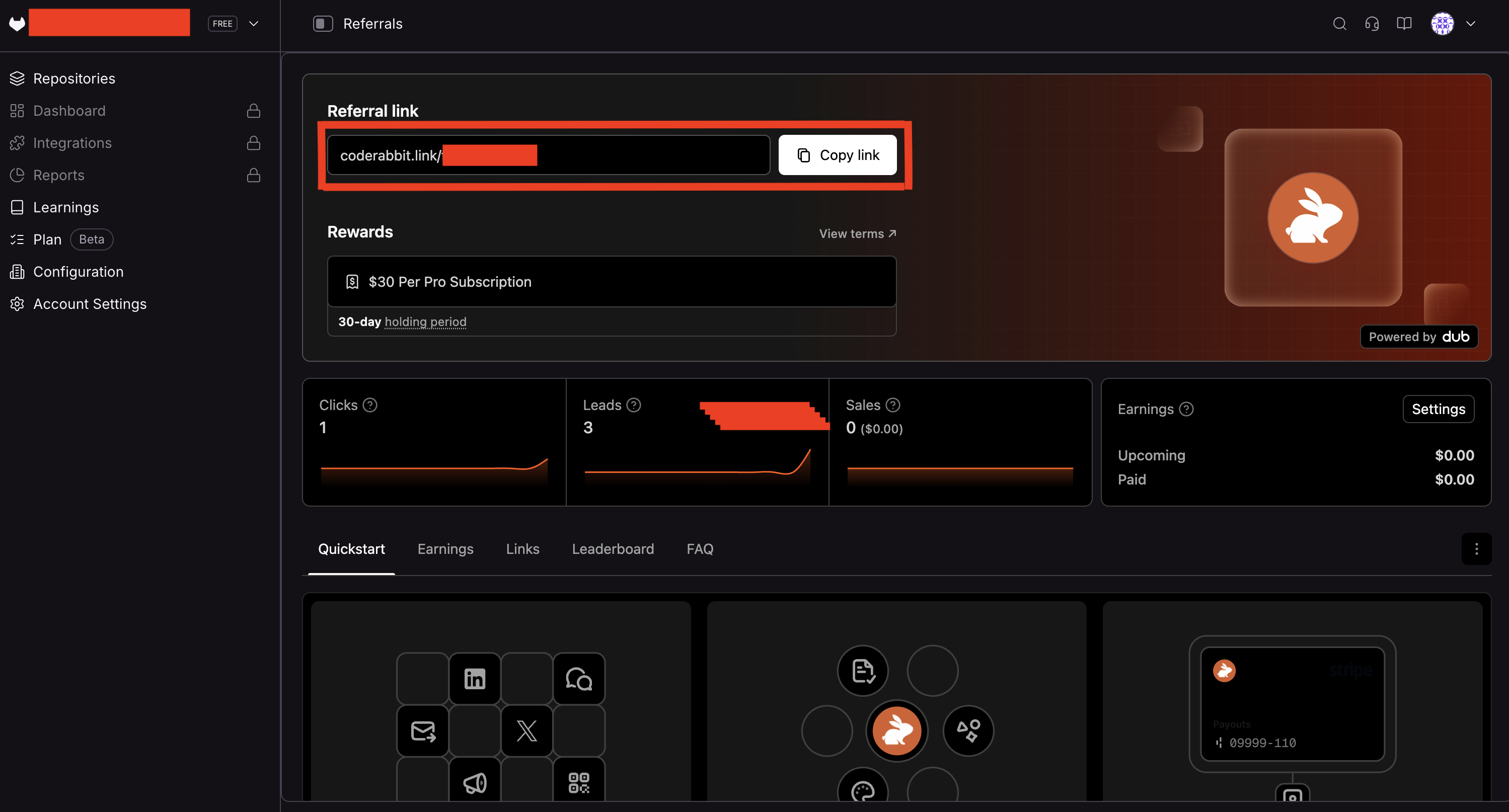The image size is (1509, 812).
Task: Click the Paid earnings amount $0.00
Action: (x=1454, y=479)
